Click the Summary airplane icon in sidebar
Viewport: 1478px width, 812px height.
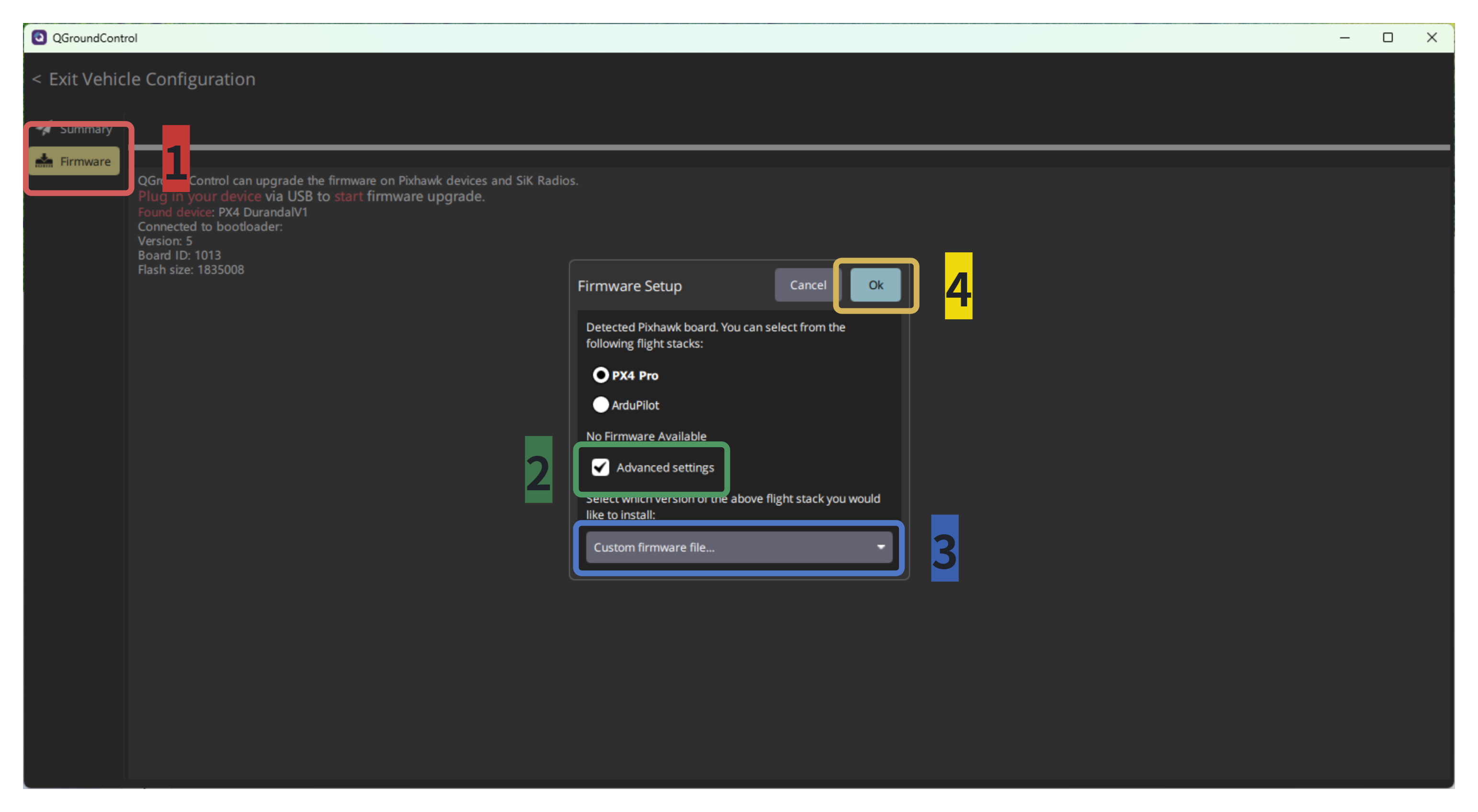[x=44, y=128]
